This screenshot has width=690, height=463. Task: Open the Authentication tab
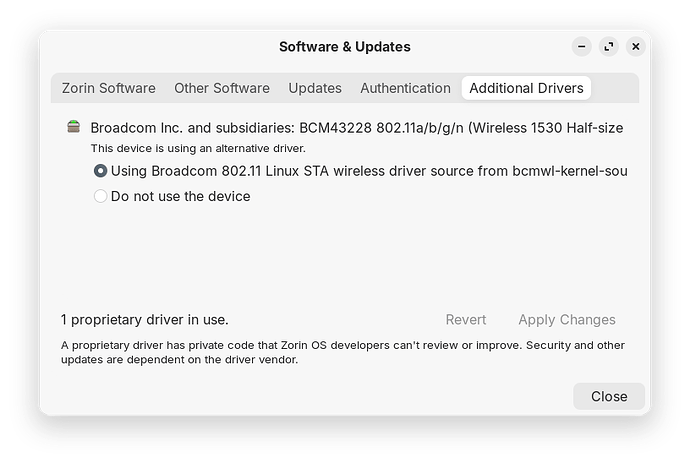(x=405, y=88)
